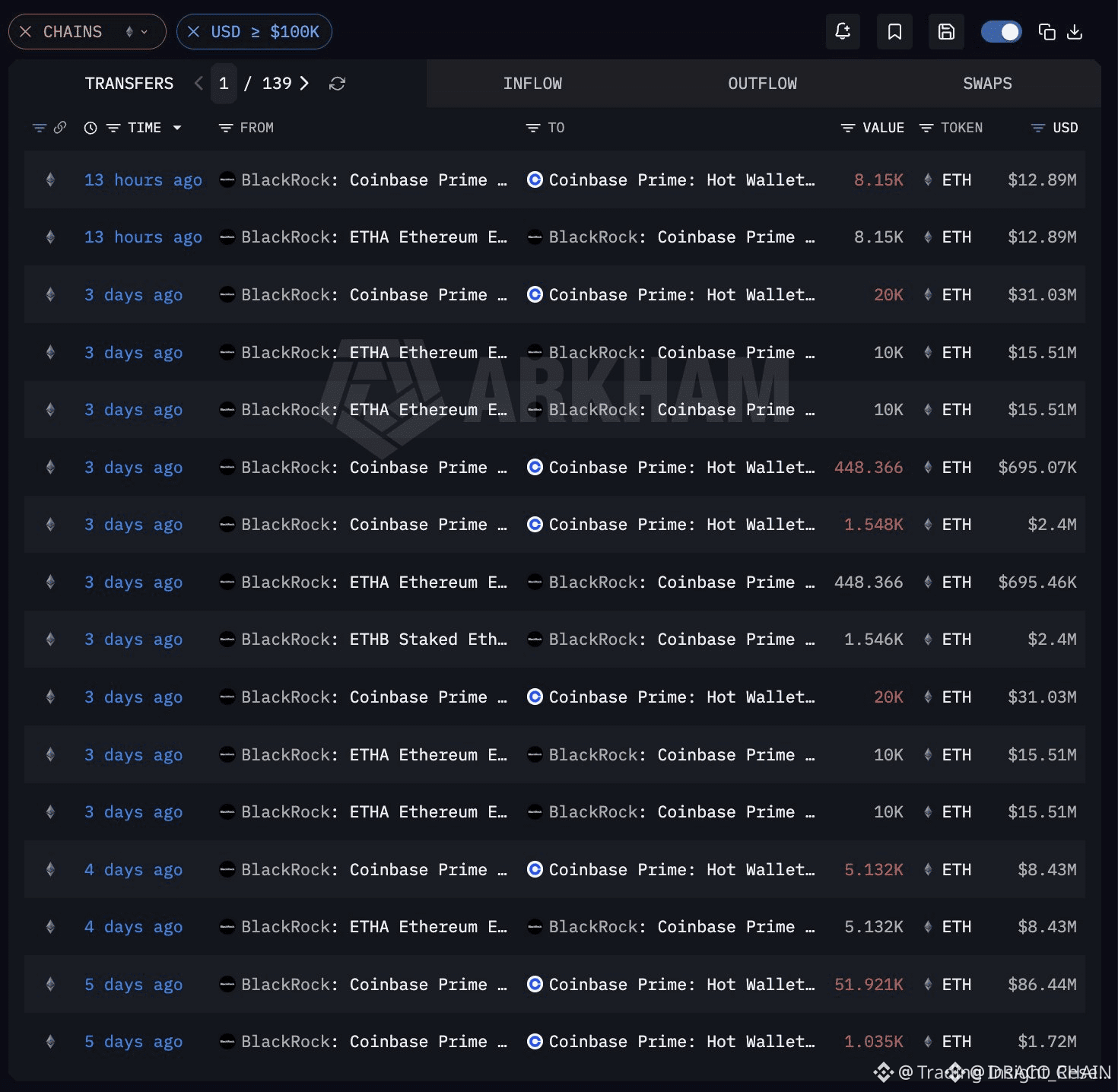This screenshot has width=1118, height=1092.
Task: Click the CHAINS filter label
Action: tap(72, 32)
